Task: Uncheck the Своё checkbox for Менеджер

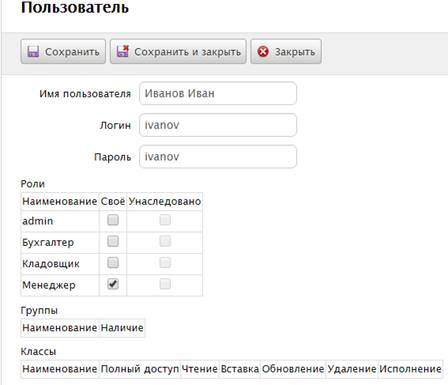Action: 113,284
